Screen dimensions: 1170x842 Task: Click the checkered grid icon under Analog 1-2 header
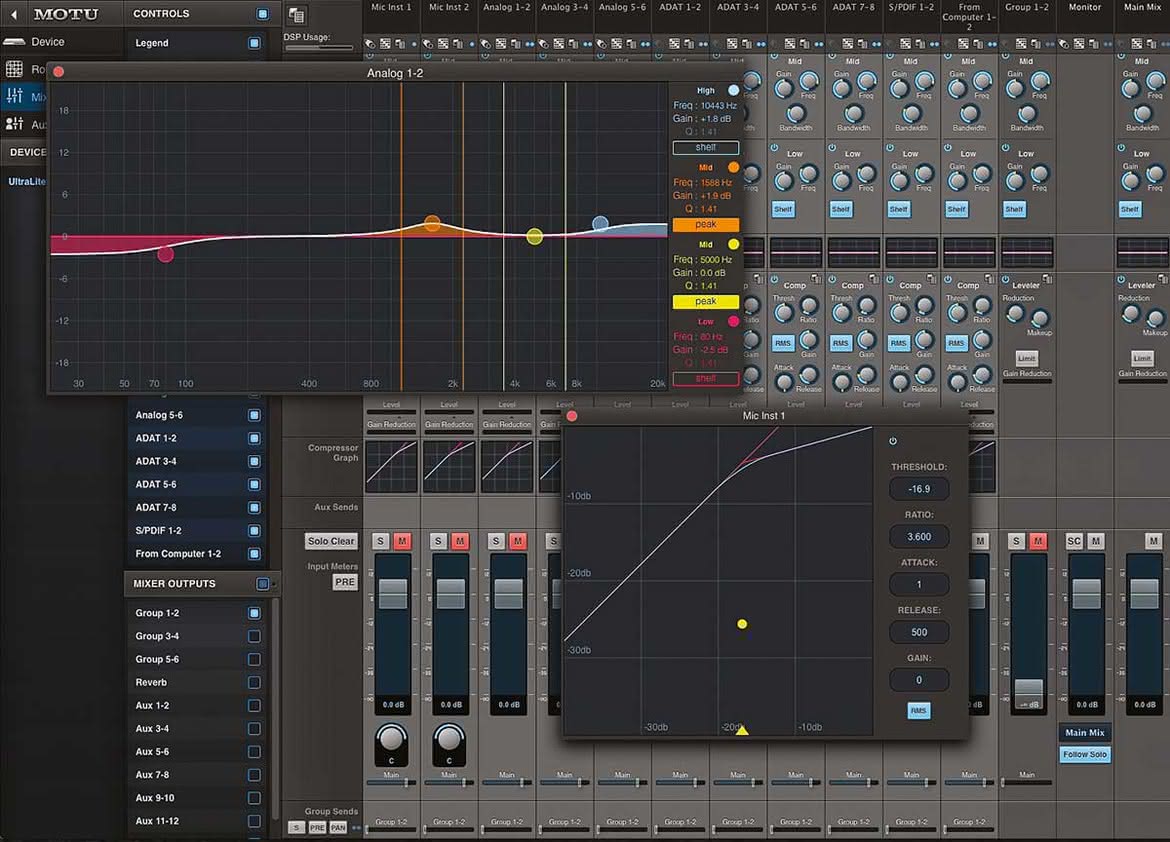tap(501, 44)
